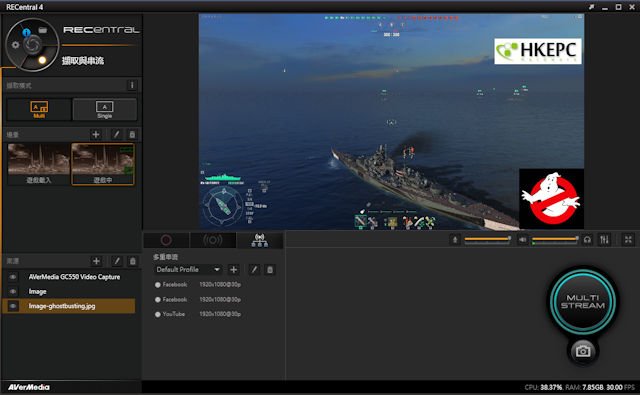Delete the selected source with trash icon
The height and width of the screenshot is (395, 640).
coord(132,261)
